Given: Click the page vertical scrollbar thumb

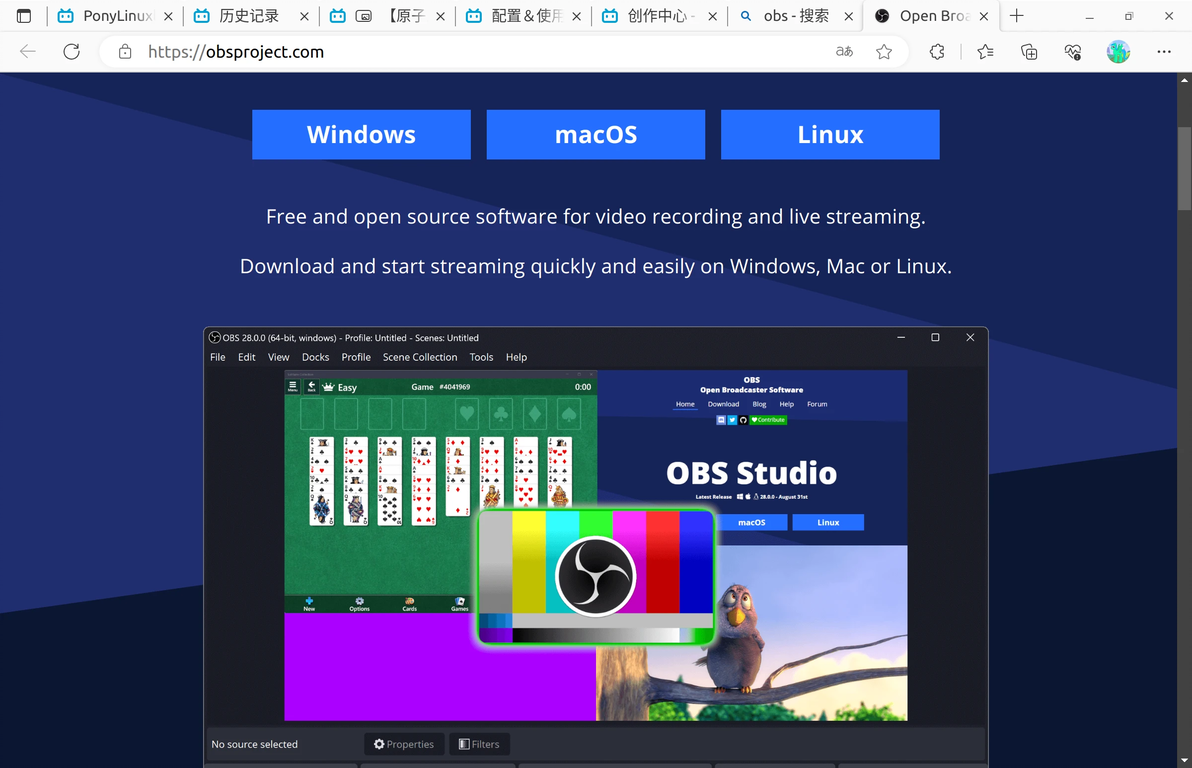Looking at the screenshot, I should coord(1184,167).
